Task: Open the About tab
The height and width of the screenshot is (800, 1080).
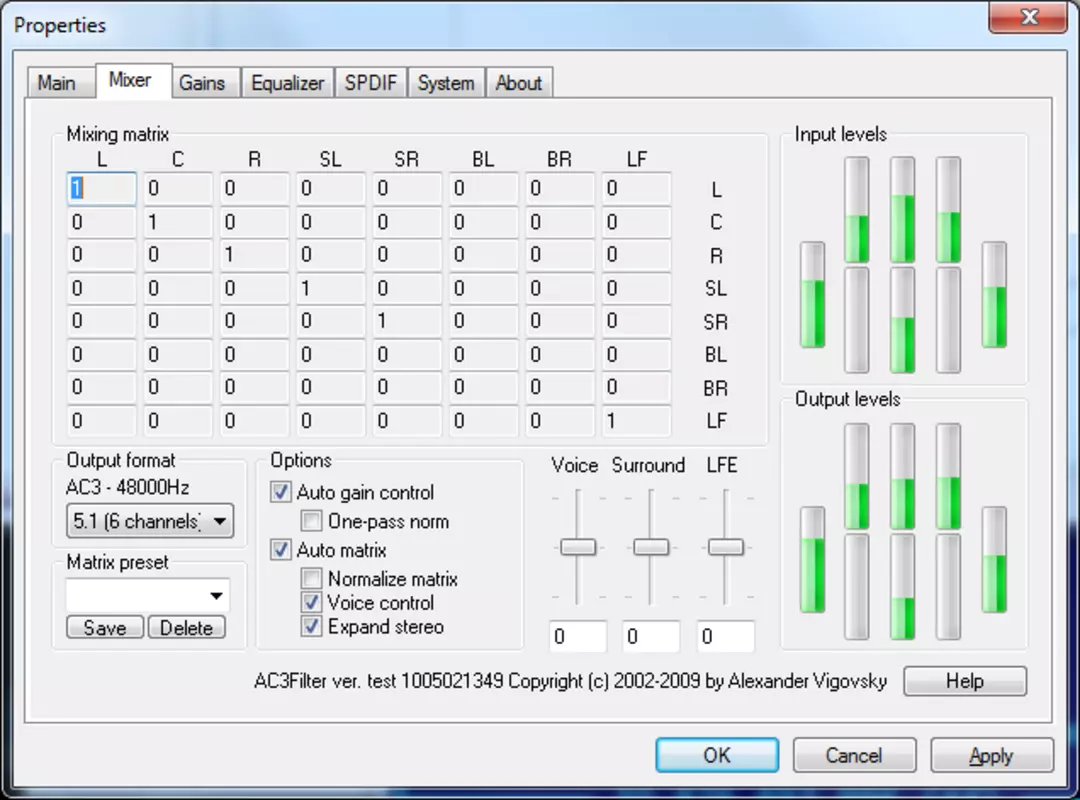Action: point(519,83)
